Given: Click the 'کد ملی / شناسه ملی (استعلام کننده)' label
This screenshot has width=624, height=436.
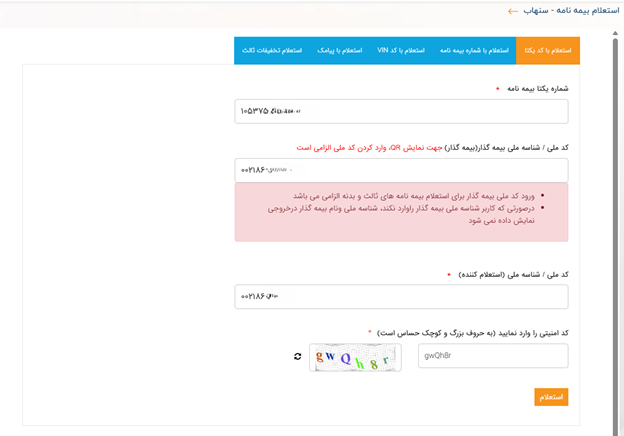Looking at the screenshot, I should [513, 274].
